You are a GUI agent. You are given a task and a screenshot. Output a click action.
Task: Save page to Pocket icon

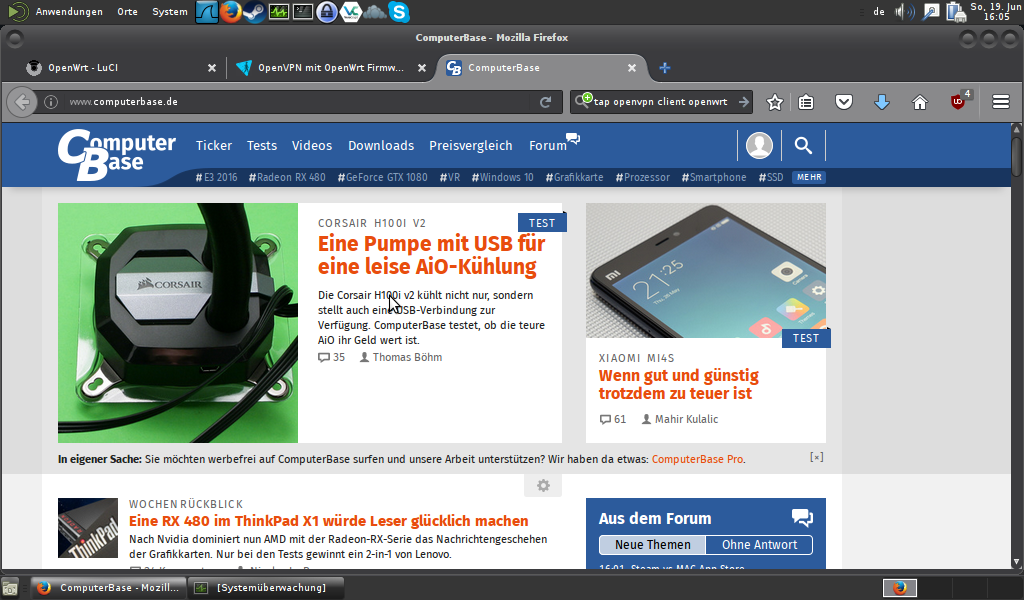click(844, 102)
